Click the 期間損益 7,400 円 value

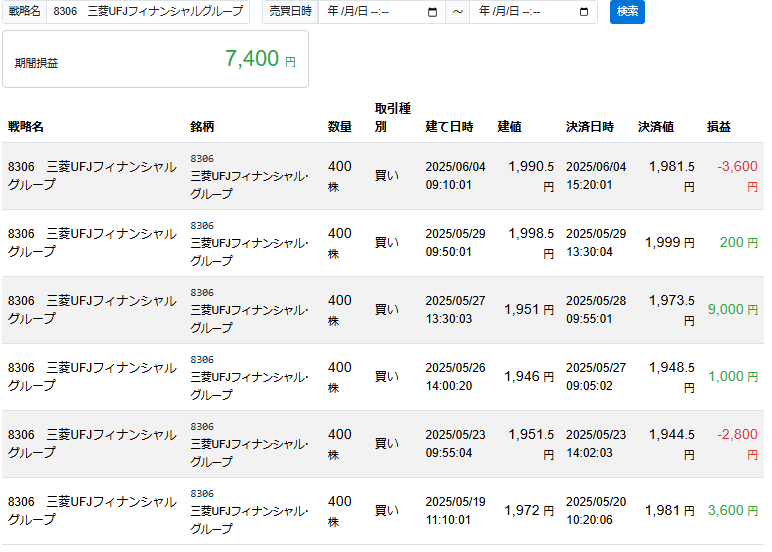(260, 59)
